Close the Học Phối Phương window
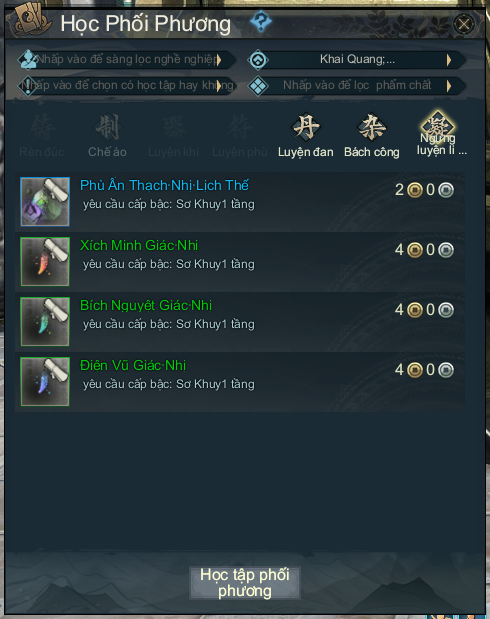 (x=464, y=24)
